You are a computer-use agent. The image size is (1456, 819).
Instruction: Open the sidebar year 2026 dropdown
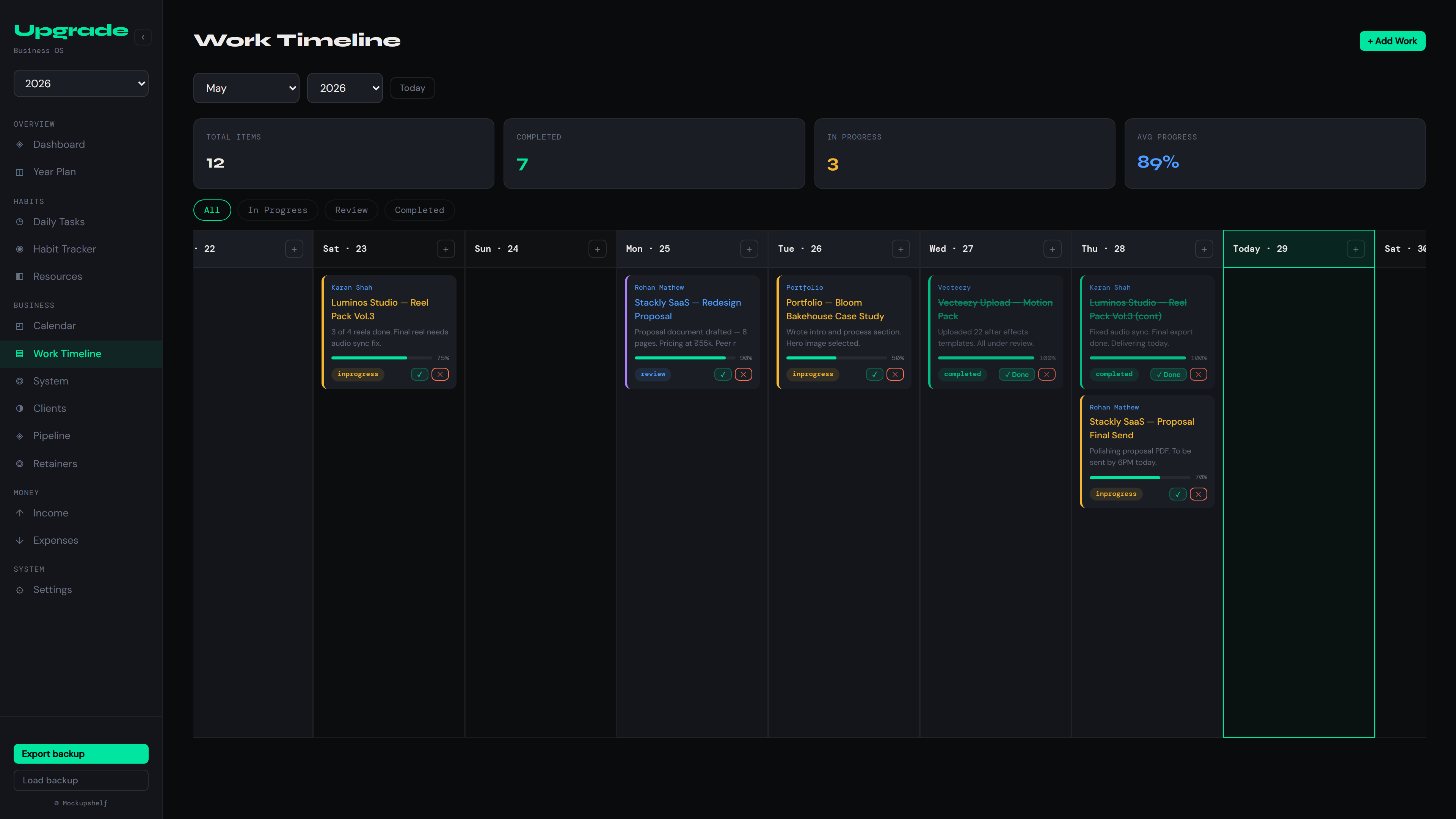click(x=81, y=84)
